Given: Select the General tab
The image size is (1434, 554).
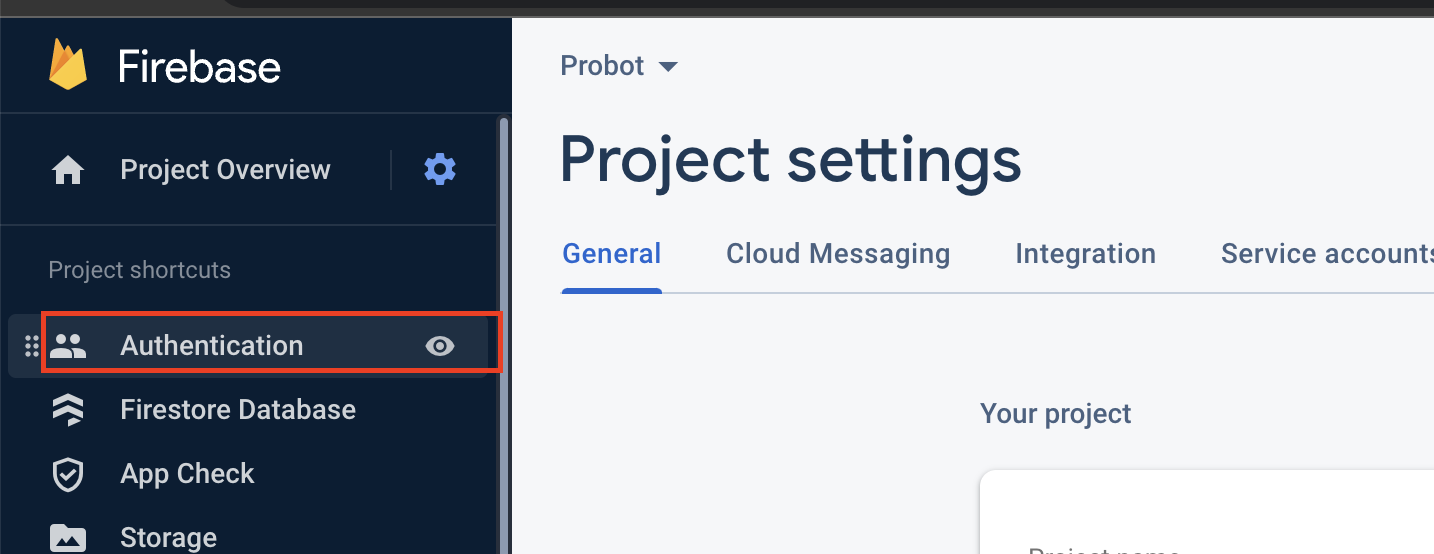Looking at the screenshot, I should point(612,254).
